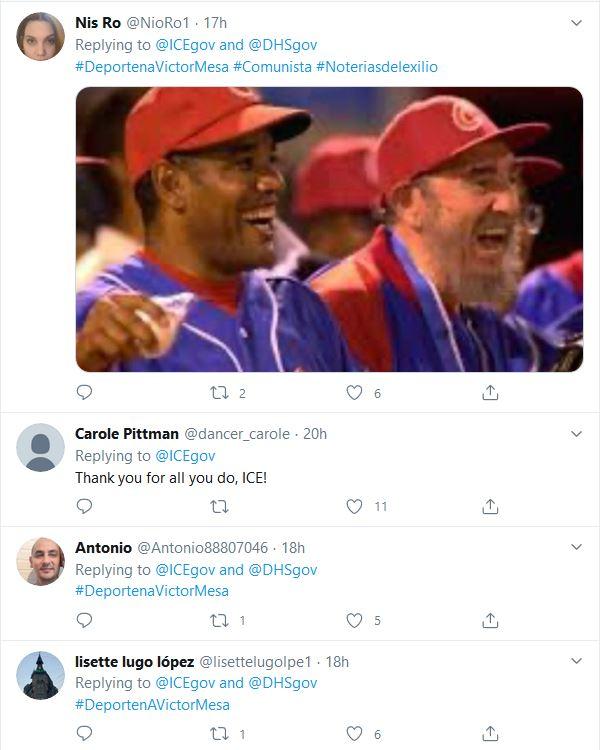The image size is (610, 750).
Task: Open @dancer_carole profile handle
Action: (237, 434)
